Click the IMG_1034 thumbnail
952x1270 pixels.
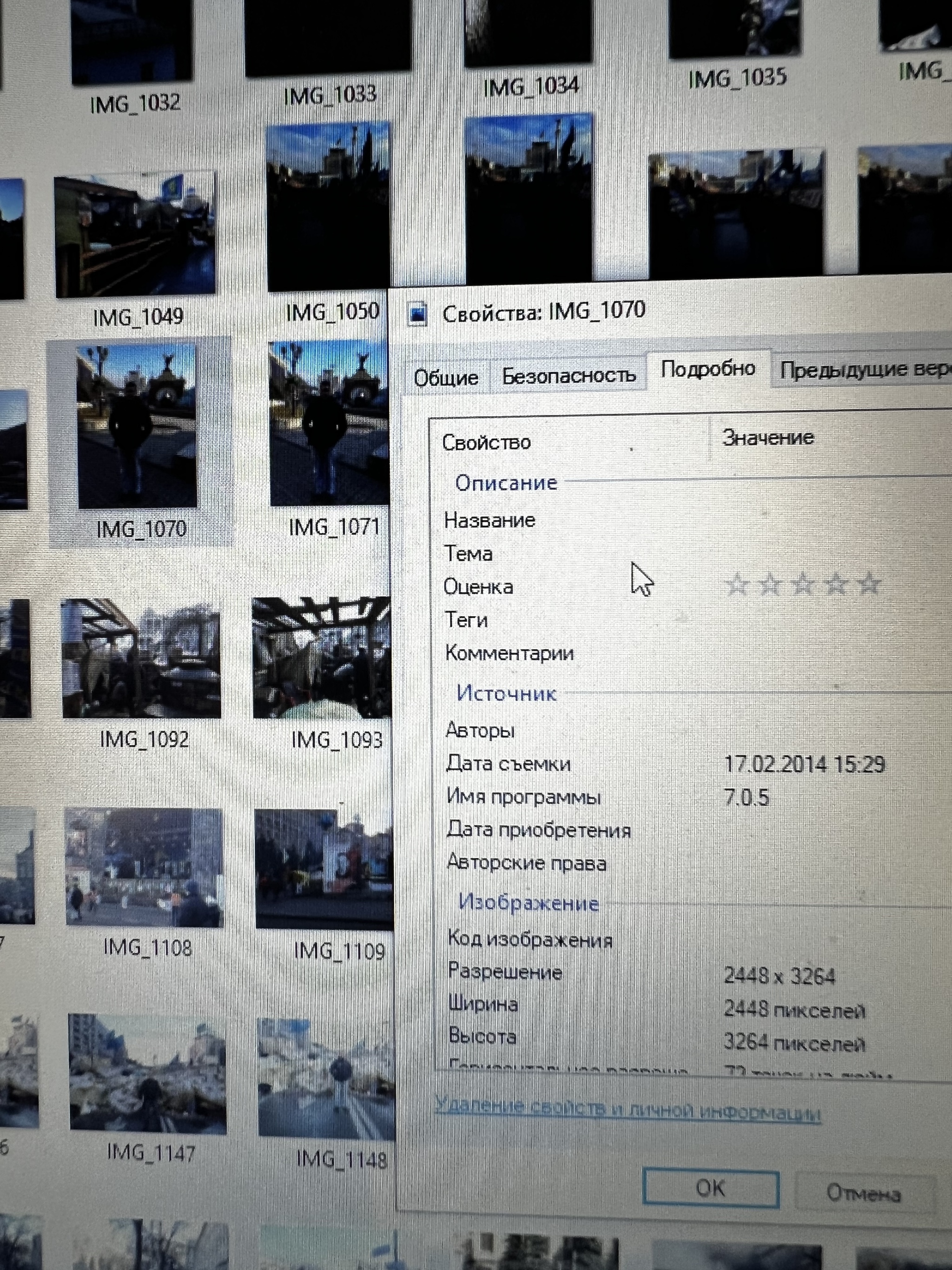[528, 32]
